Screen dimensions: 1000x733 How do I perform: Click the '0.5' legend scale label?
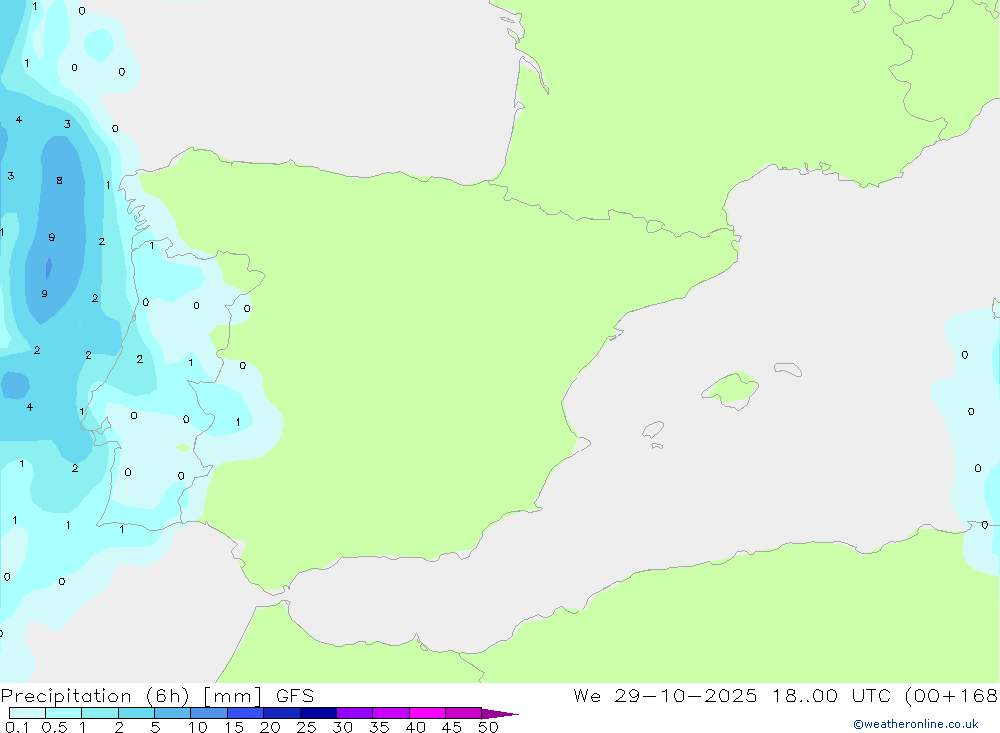(54, 727)
